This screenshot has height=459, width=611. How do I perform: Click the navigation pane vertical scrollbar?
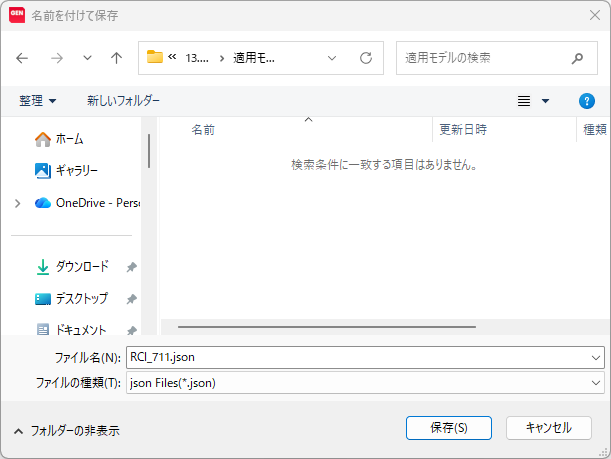pos(149,151)
